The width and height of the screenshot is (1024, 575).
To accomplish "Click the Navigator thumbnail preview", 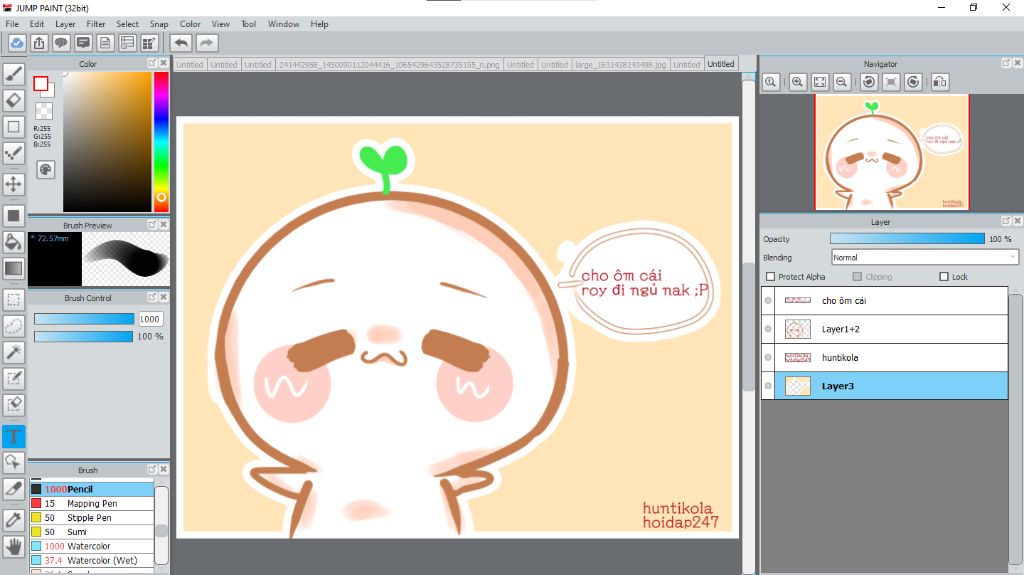I will [x=892, y=152].
